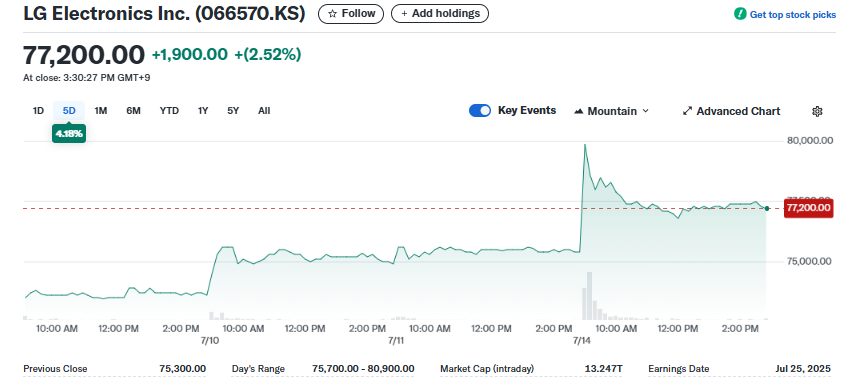Select the 1D range tab

38,111
